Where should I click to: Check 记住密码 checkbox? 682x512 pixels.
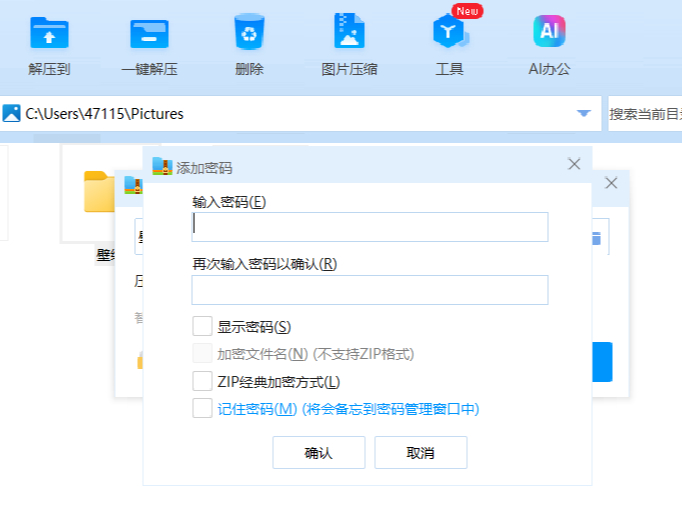[202, 408]
